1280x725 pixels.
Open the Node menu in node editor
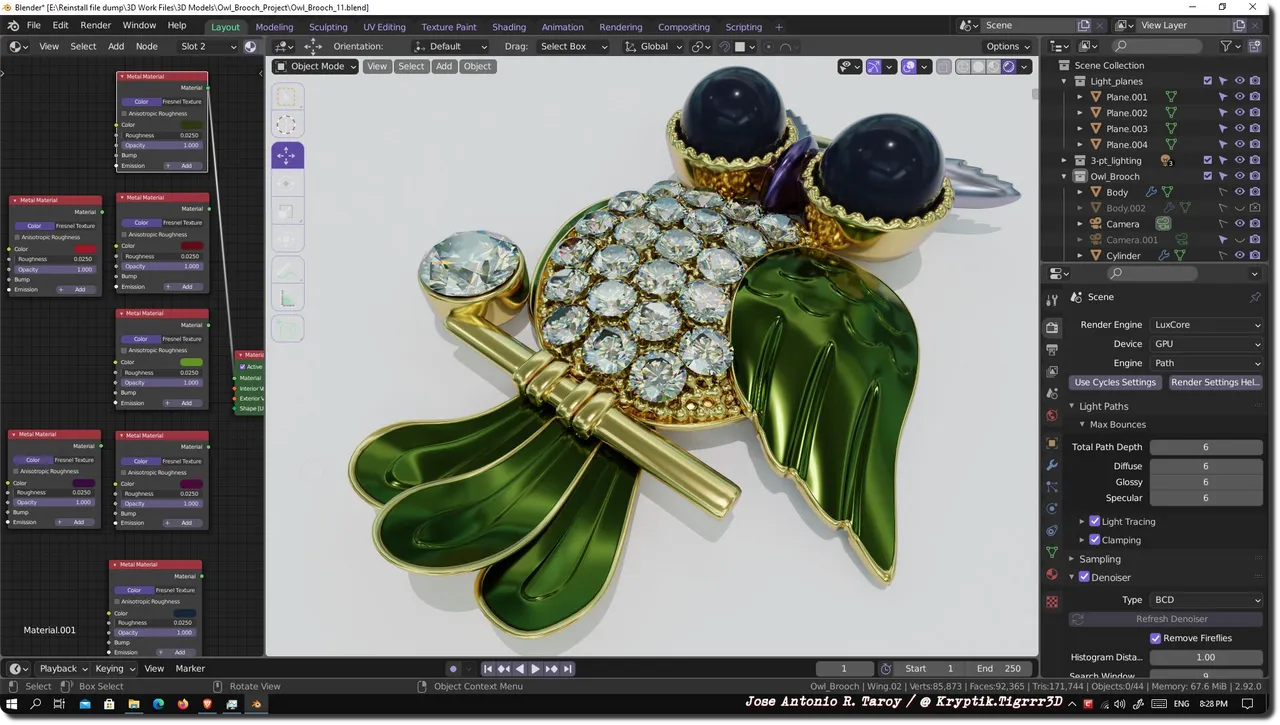tap(147, 46)
